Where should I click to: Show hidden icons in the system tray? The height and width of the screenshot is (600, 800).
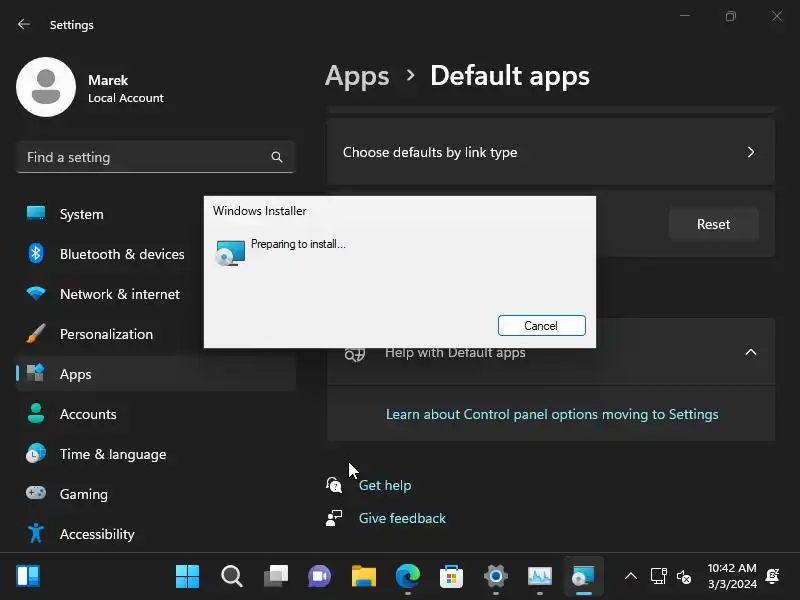[631, 577]
